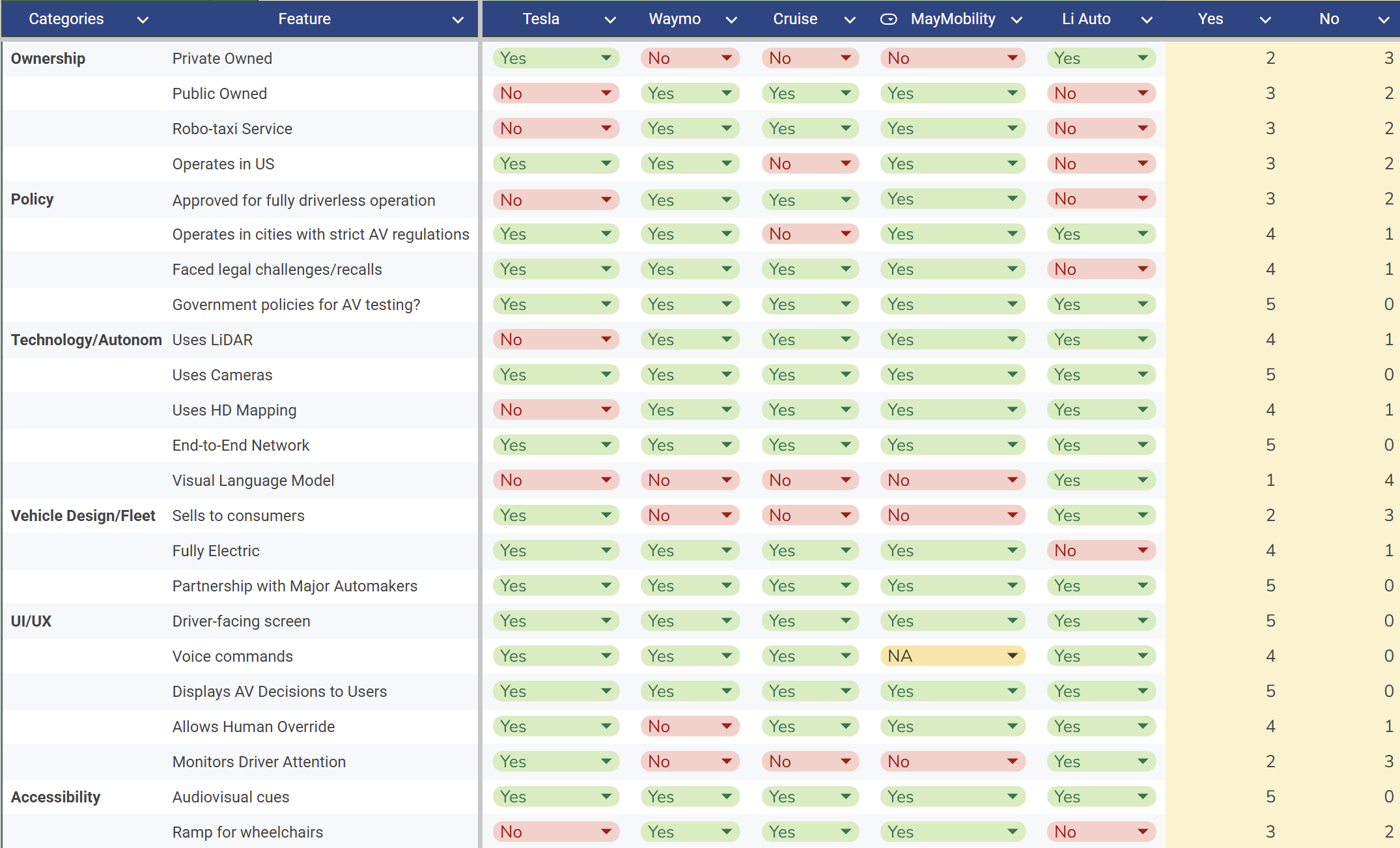Viewport: 1400px width, 848px height.
Task: Click the dropdown chip icon beside MayMobility
Action: click(x=888, y=20)
